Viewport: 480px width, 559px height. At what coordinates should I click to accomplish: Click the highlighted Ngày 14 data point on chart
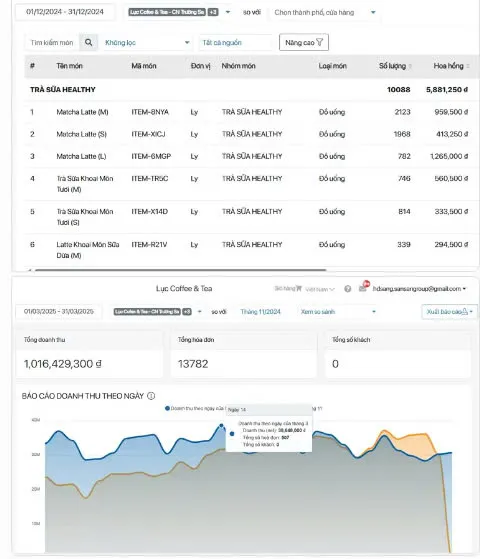point(221,425)
